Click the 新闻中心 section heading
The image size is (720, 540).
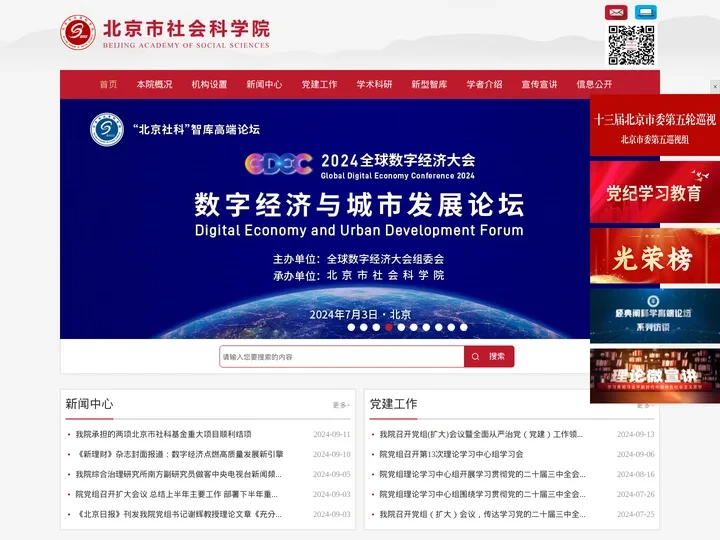[89, 404]
